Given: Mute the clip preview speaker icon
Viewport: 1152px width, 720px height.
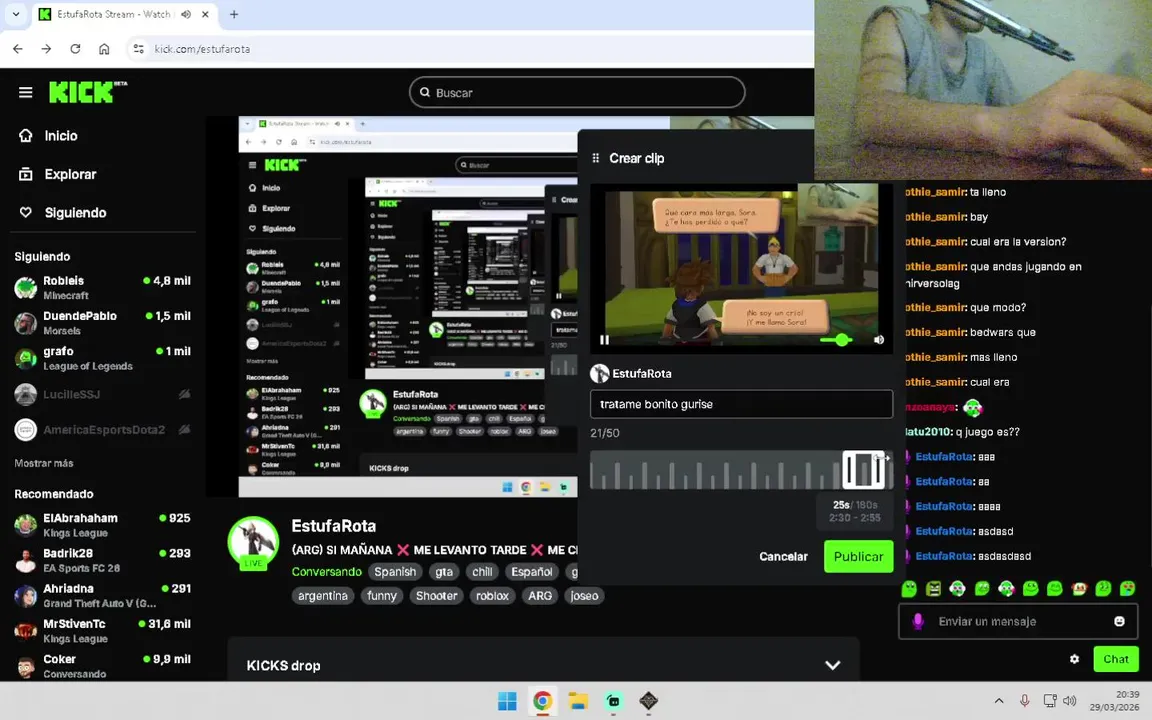Looking at the screenshot, I should 879,339.
